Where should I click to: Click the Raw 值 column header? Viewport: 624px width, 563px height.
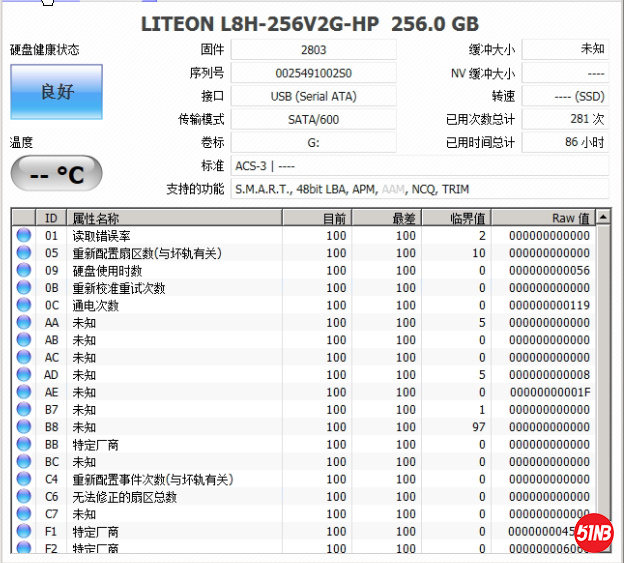tap(543, 218)
